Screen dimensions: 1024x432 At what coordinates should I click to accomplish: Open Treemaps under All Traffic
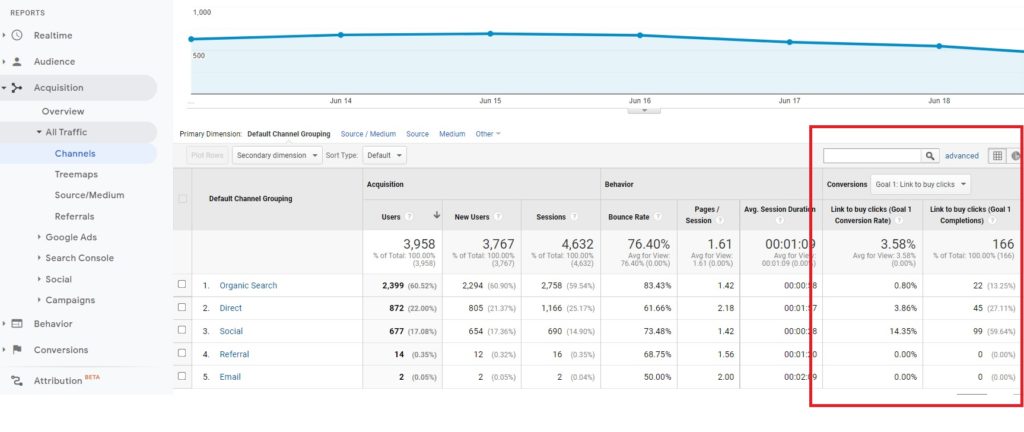click(76, 174)
